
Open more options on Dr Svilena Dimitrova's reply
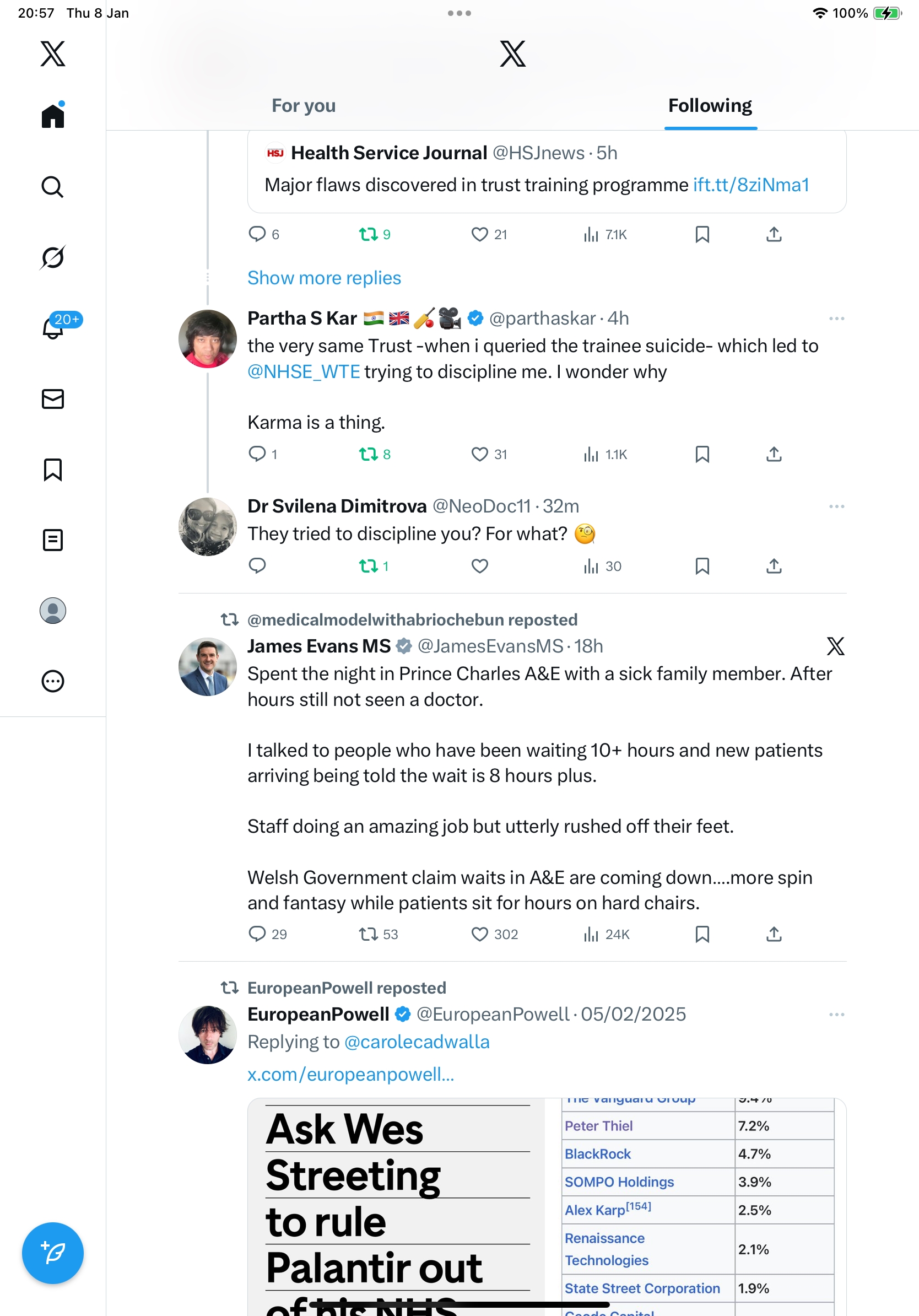coord(836,506)
